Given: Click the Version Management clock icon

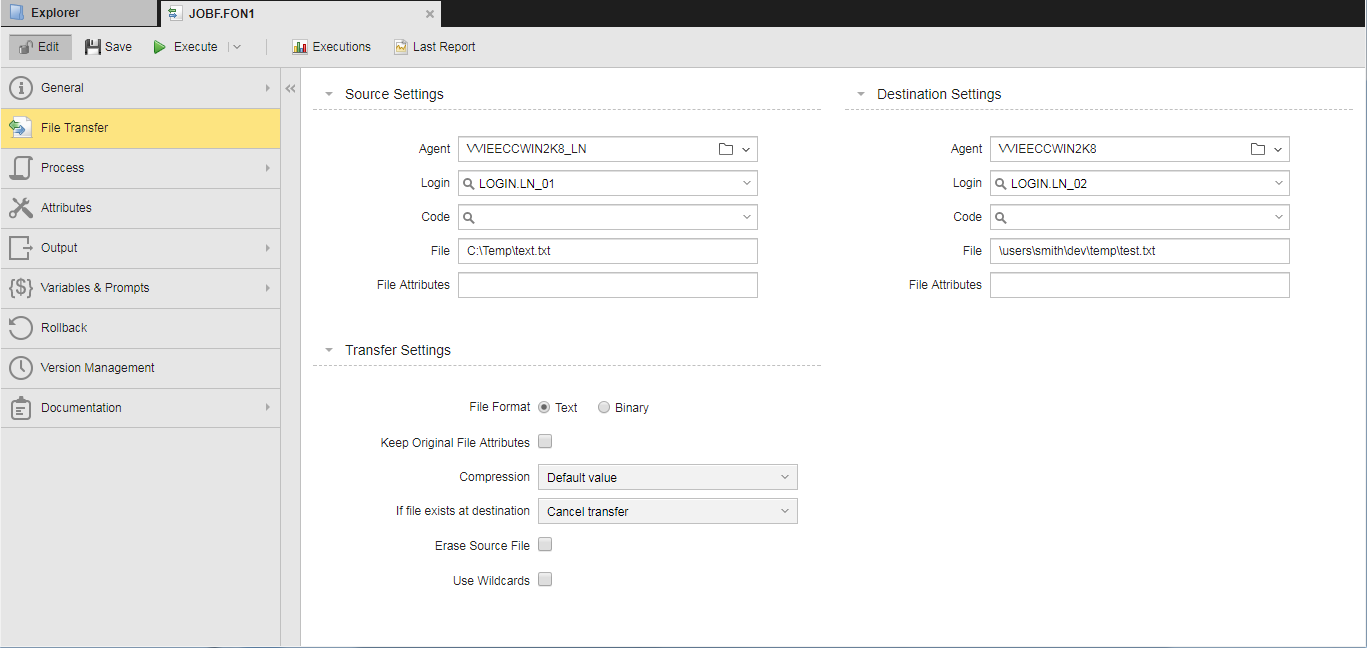Looking at the screenshot, I should click(21, 368).
